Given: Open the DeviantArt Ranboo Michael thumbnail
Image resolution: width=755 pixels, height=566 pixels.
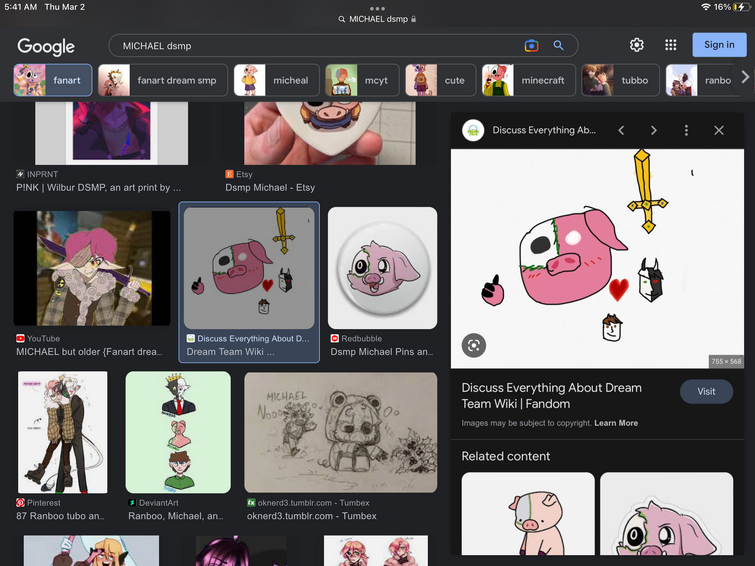Looking at the screenshot, I should [x=178, y=432].
